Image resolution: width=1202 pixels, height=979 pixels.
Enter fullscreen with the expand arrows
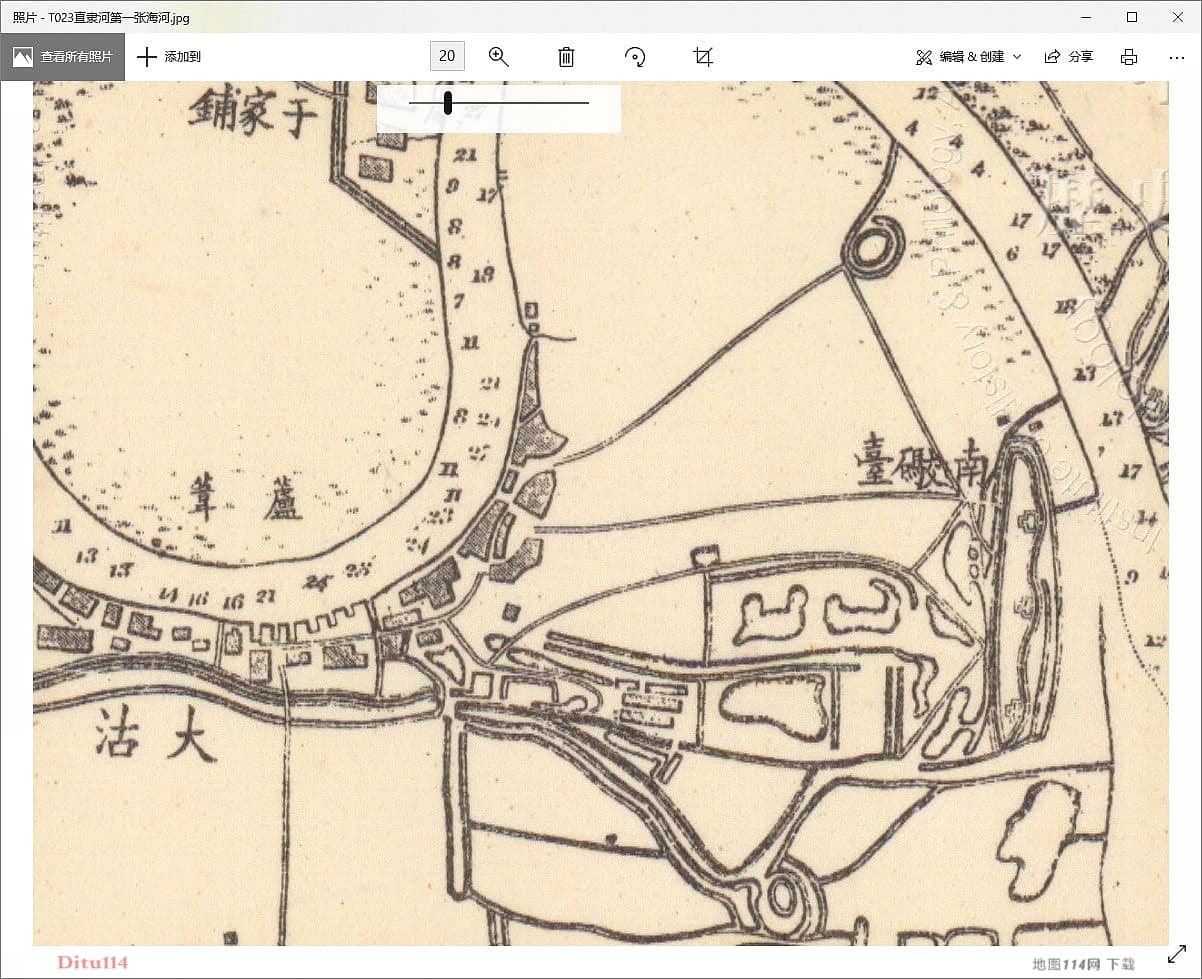1172,963
